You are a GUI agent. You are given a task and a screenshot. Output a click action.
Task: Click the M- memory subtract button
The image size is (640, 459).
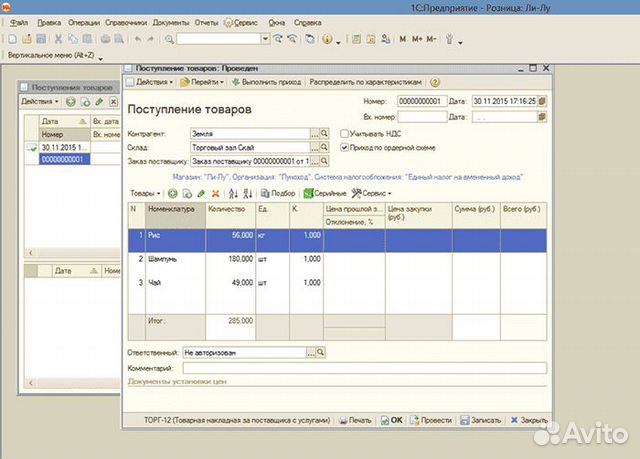431,39
